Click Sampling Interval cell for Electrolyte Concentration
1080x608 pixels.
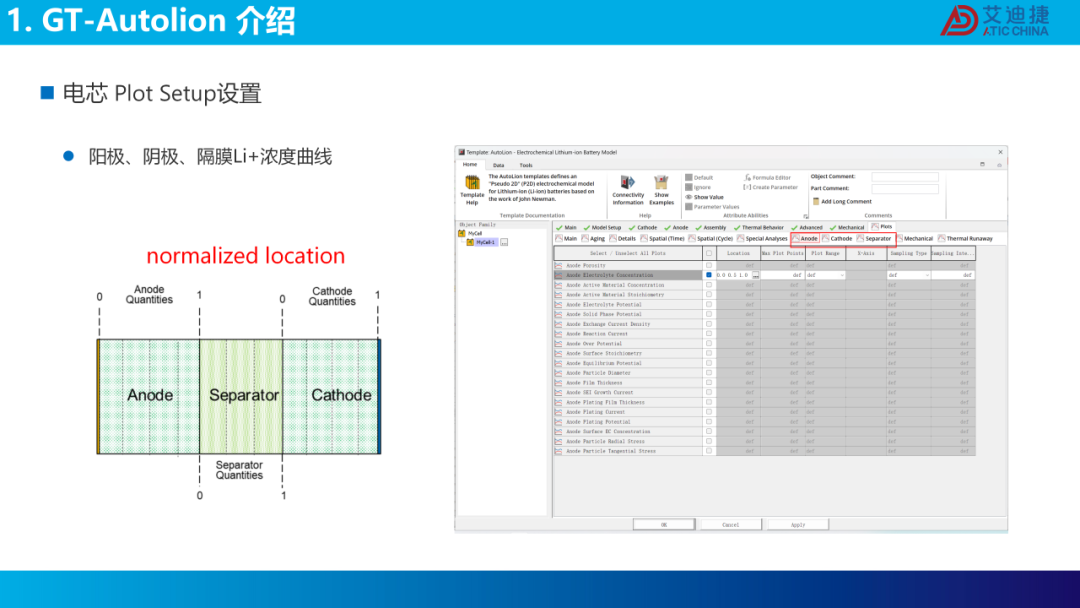(x=953, y=275)
